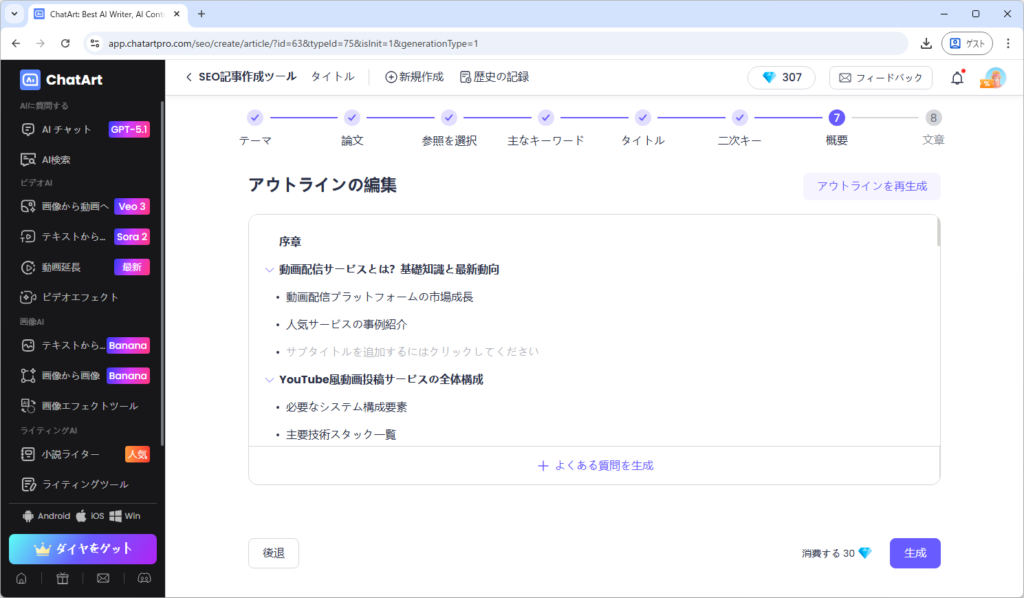Collapse the 動画配信サービスとは? section
1024x598 pixels.
tap(269, 270)
